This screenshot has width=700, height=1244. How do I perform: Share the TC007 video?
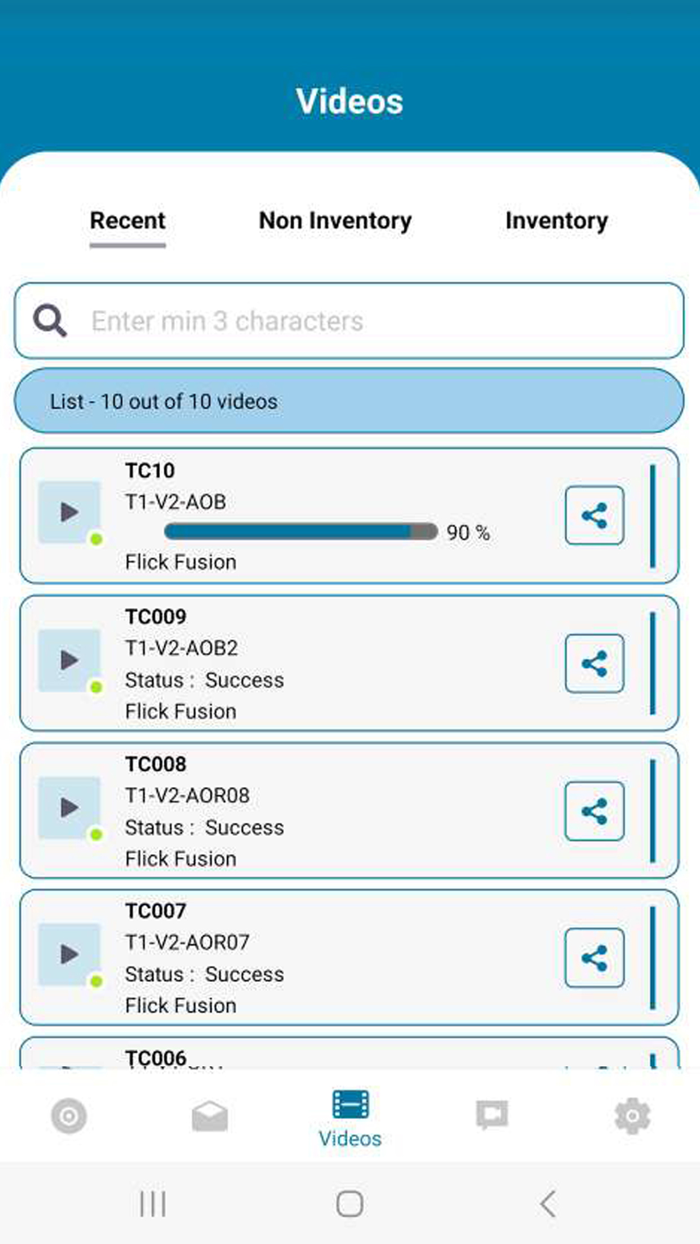595,958
